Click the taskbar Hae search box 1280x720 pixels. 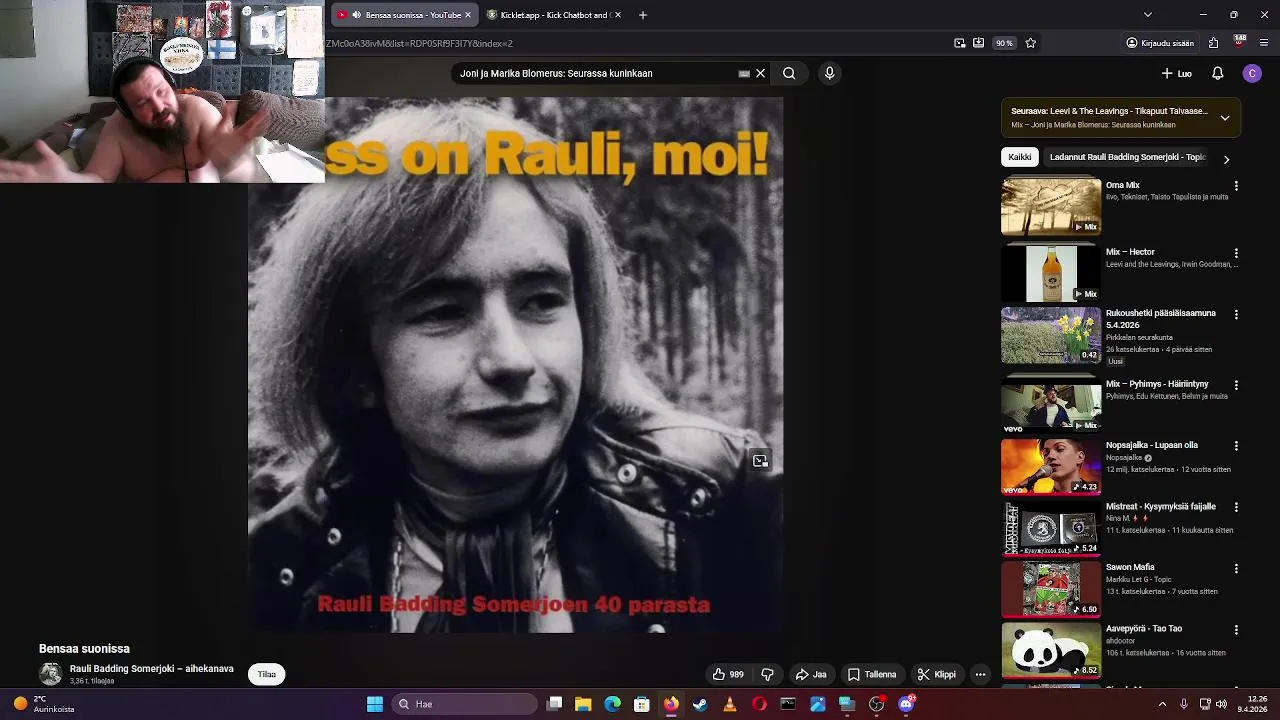point(464,704)
